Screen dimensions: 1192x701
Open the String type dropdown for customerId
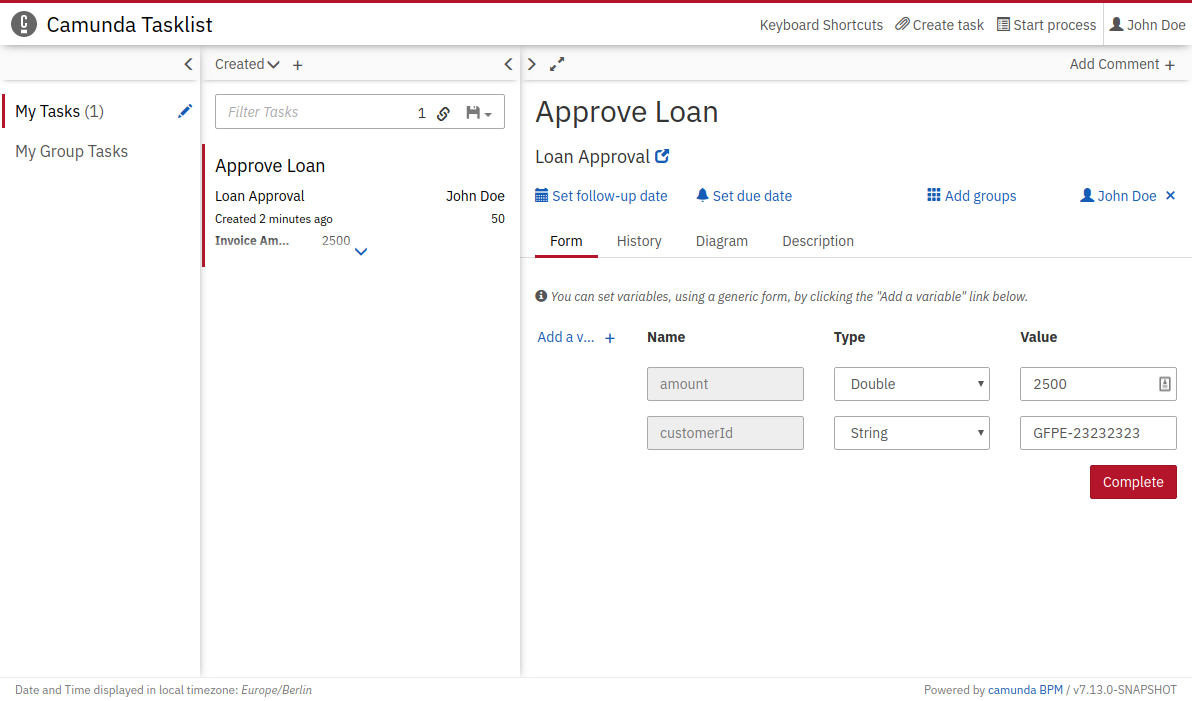tap(911, 433)
